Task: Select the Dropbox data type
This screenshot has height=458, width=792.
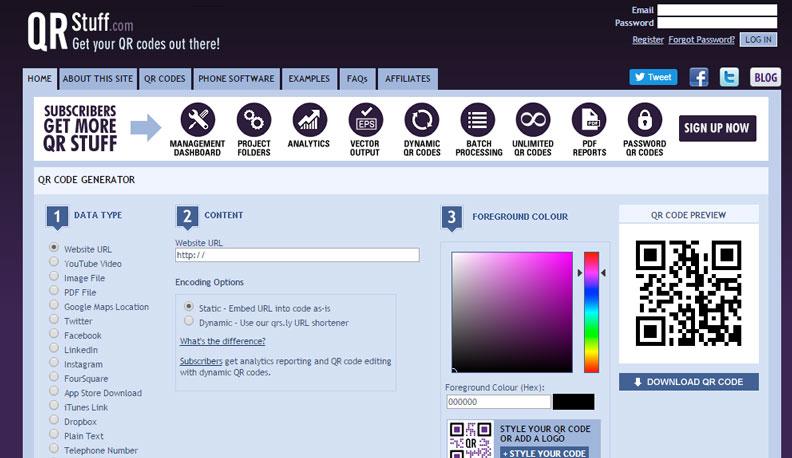Action: pyautogui.click(x=54, y=420)
